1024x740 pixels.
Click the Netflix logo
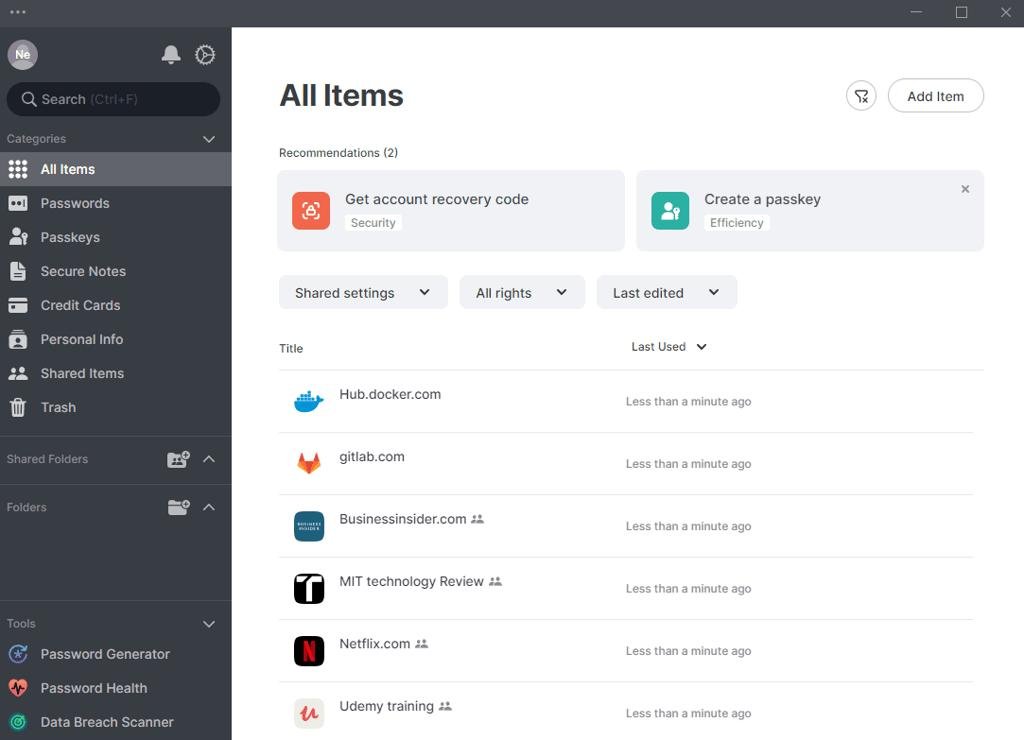coord(309,651)
